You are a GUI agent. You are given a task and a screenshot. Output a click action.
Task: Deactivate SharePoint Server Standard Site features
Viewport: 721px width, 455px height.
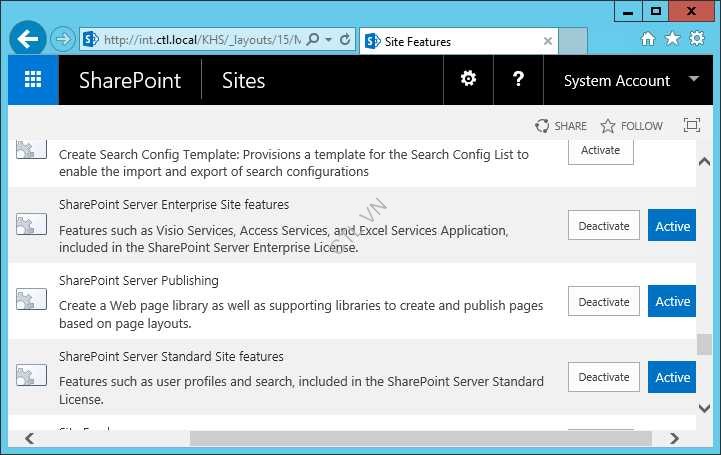[603, 377]
